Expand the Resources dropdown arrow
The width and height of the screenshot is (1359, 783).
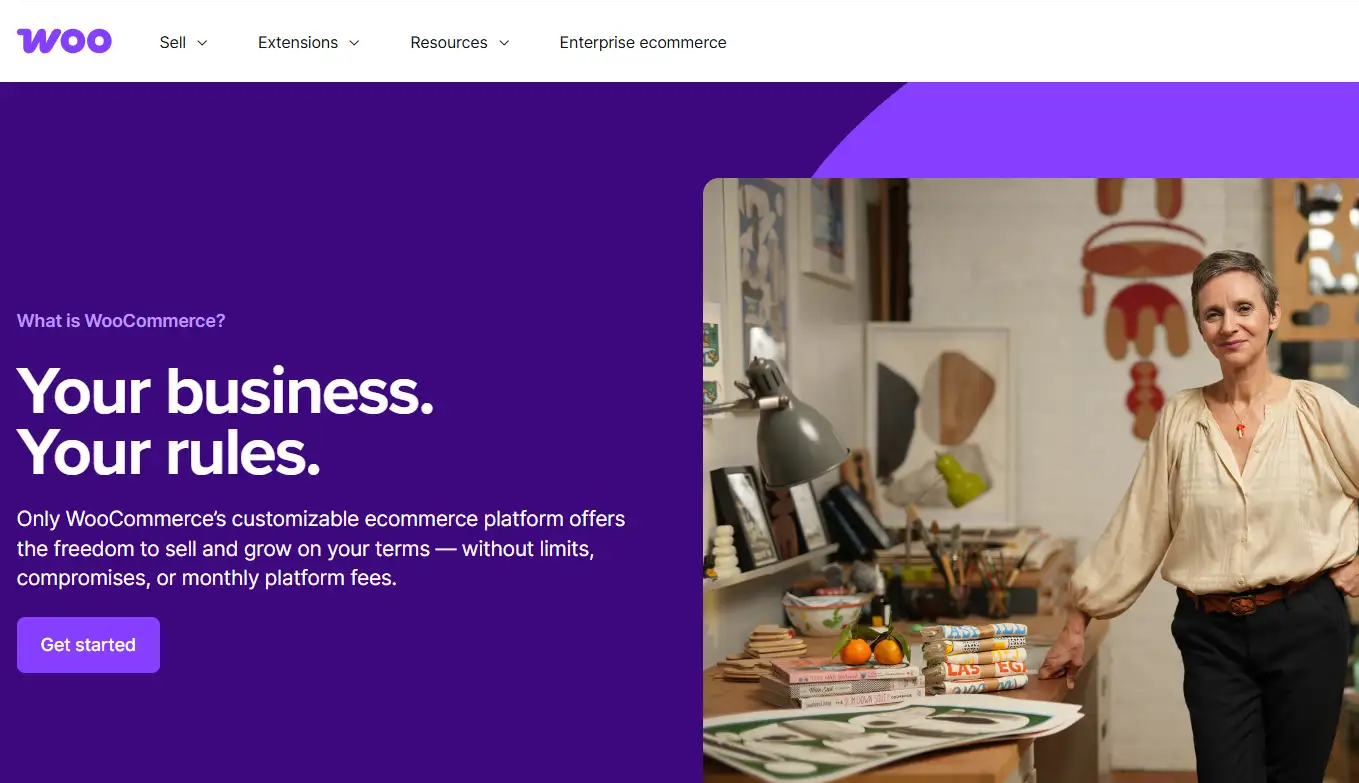click(x=504, y=43)
